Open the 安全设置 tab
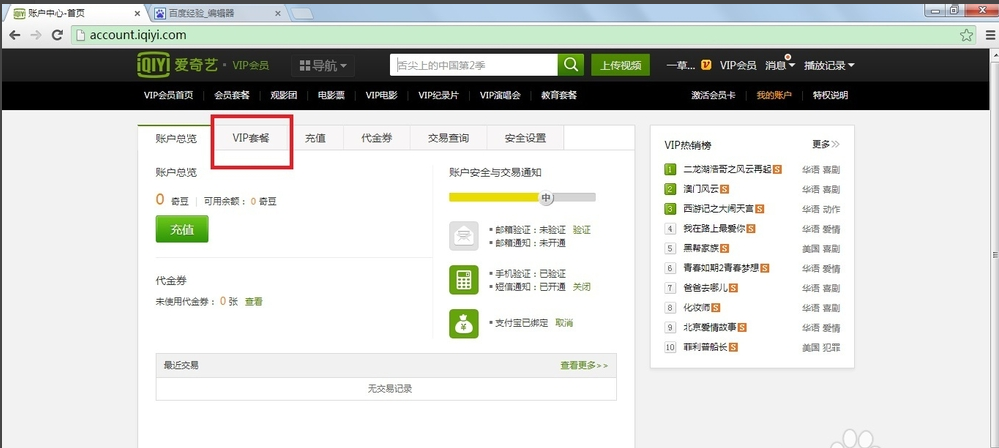 coord(525,138)
